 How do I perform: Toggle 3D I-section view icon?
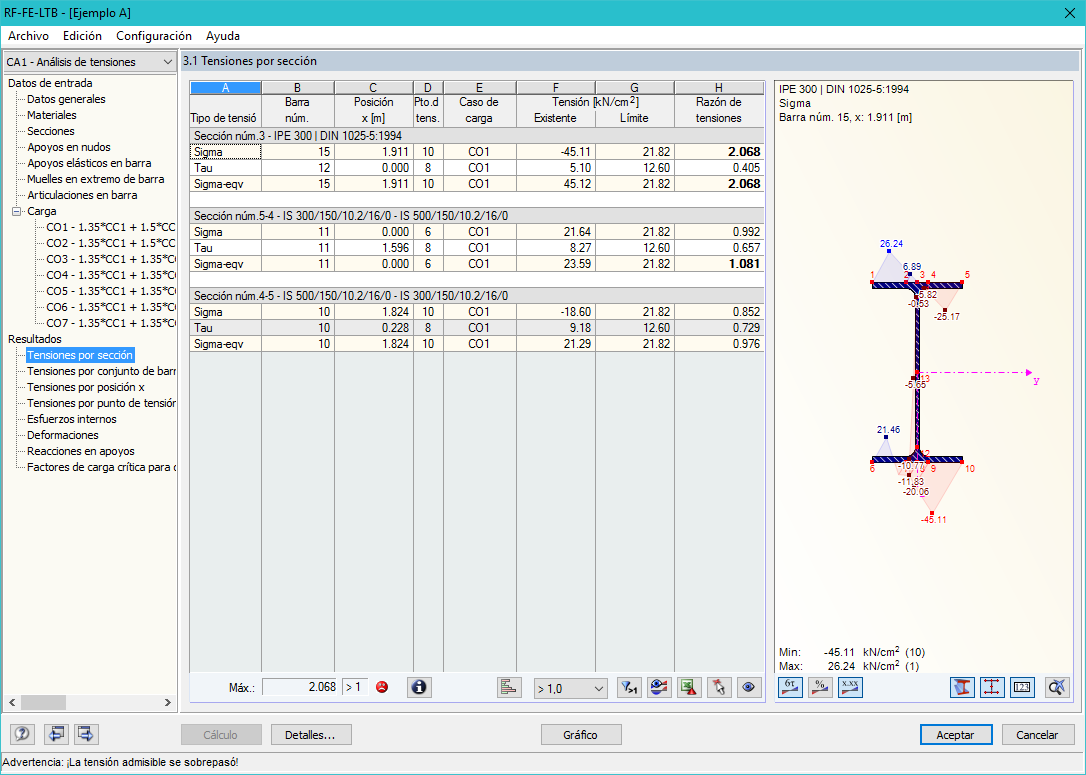coord(962,687)
